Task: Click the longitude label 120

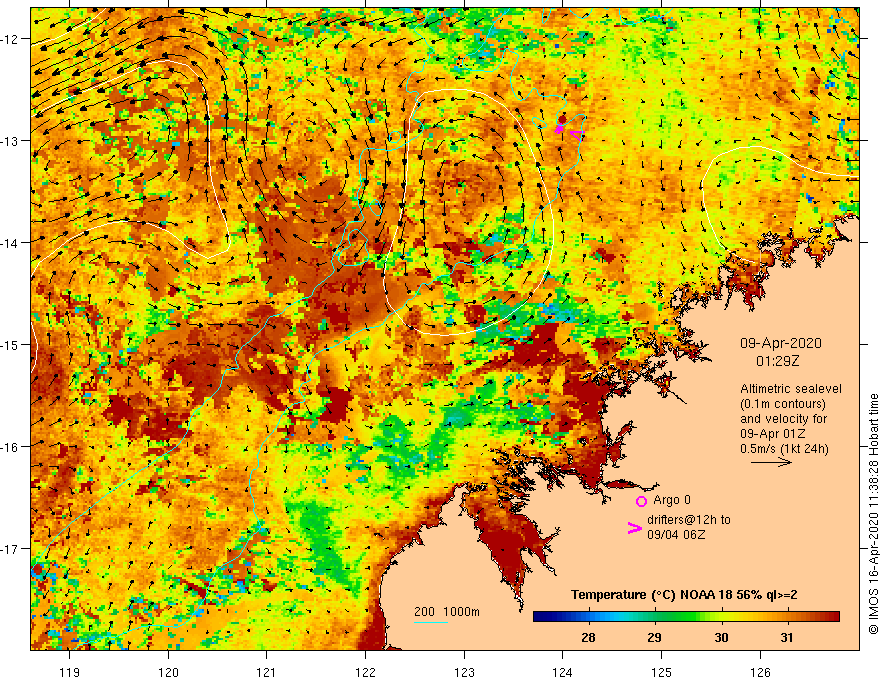Action: coord(168,672)
